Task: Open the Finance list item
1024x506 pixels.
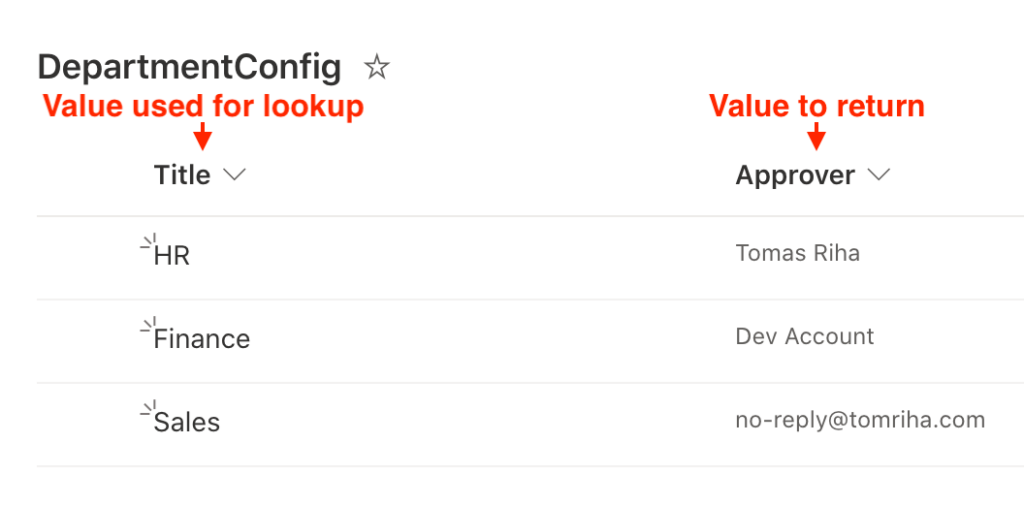Action: click(202, 339)
